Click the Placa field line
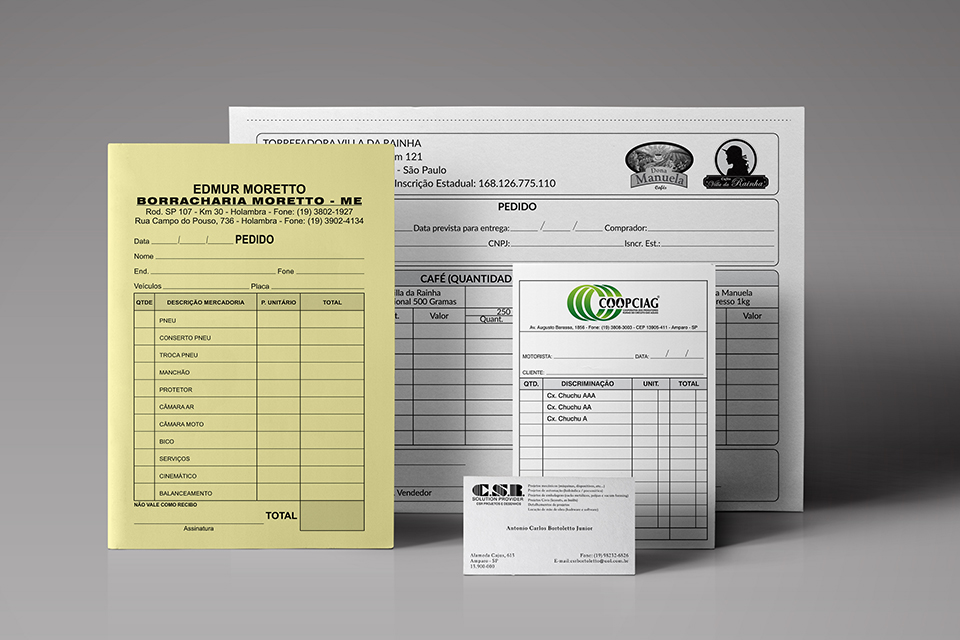The width and height of the screenshot is (960, 640). click(307, 286)
